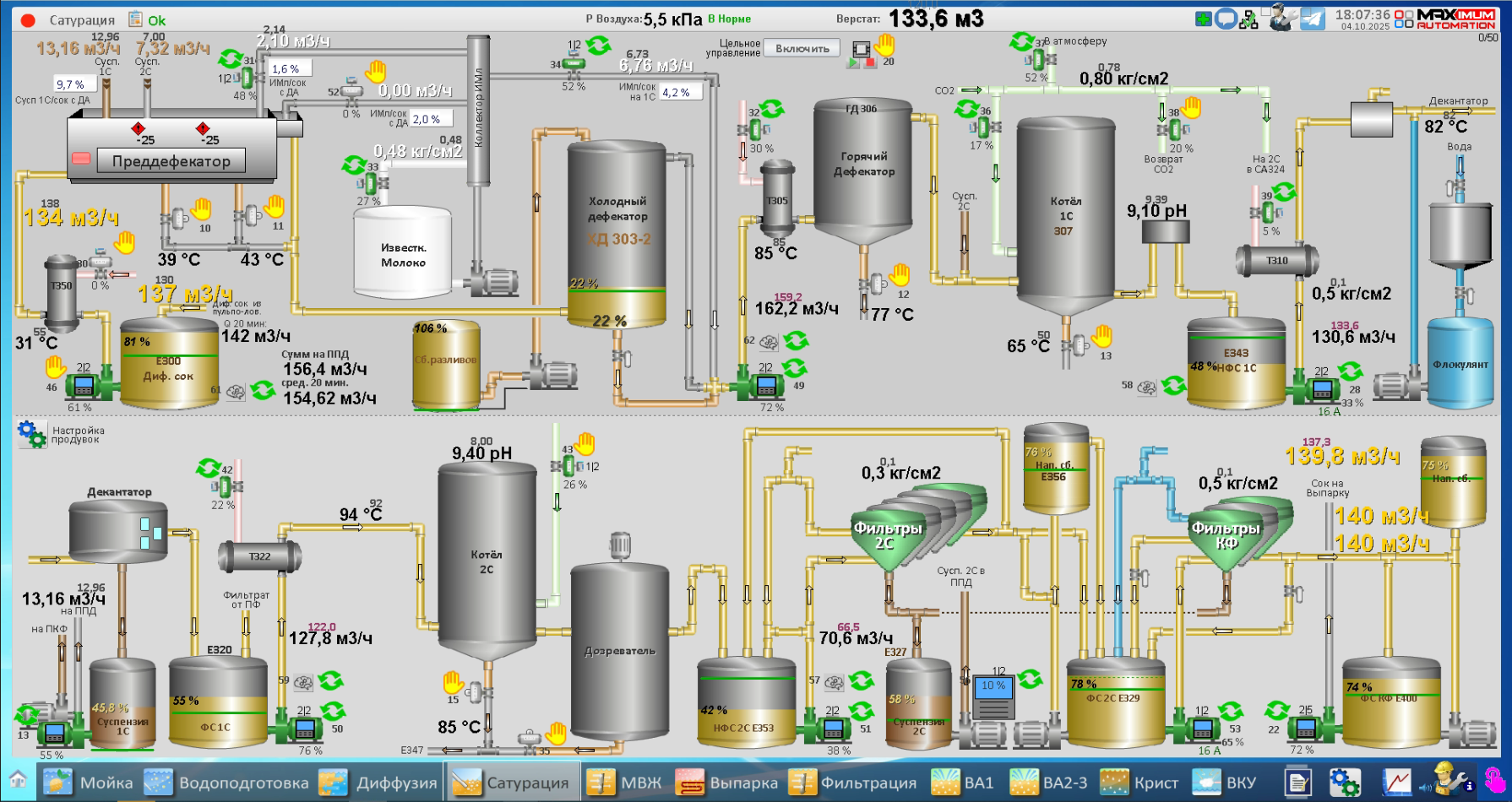
Task: Click the 9,7 % ratio input field
Action: [73, 84]
